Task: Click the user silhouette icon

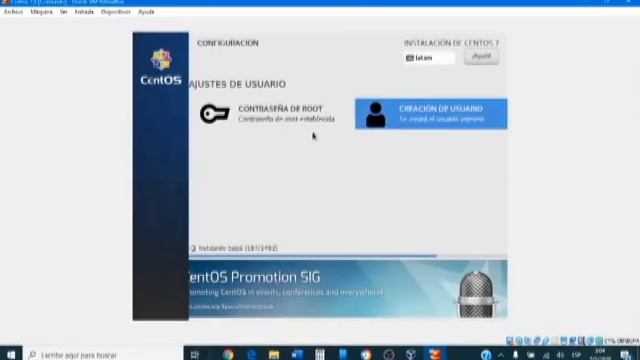Action: coord(375,115)
